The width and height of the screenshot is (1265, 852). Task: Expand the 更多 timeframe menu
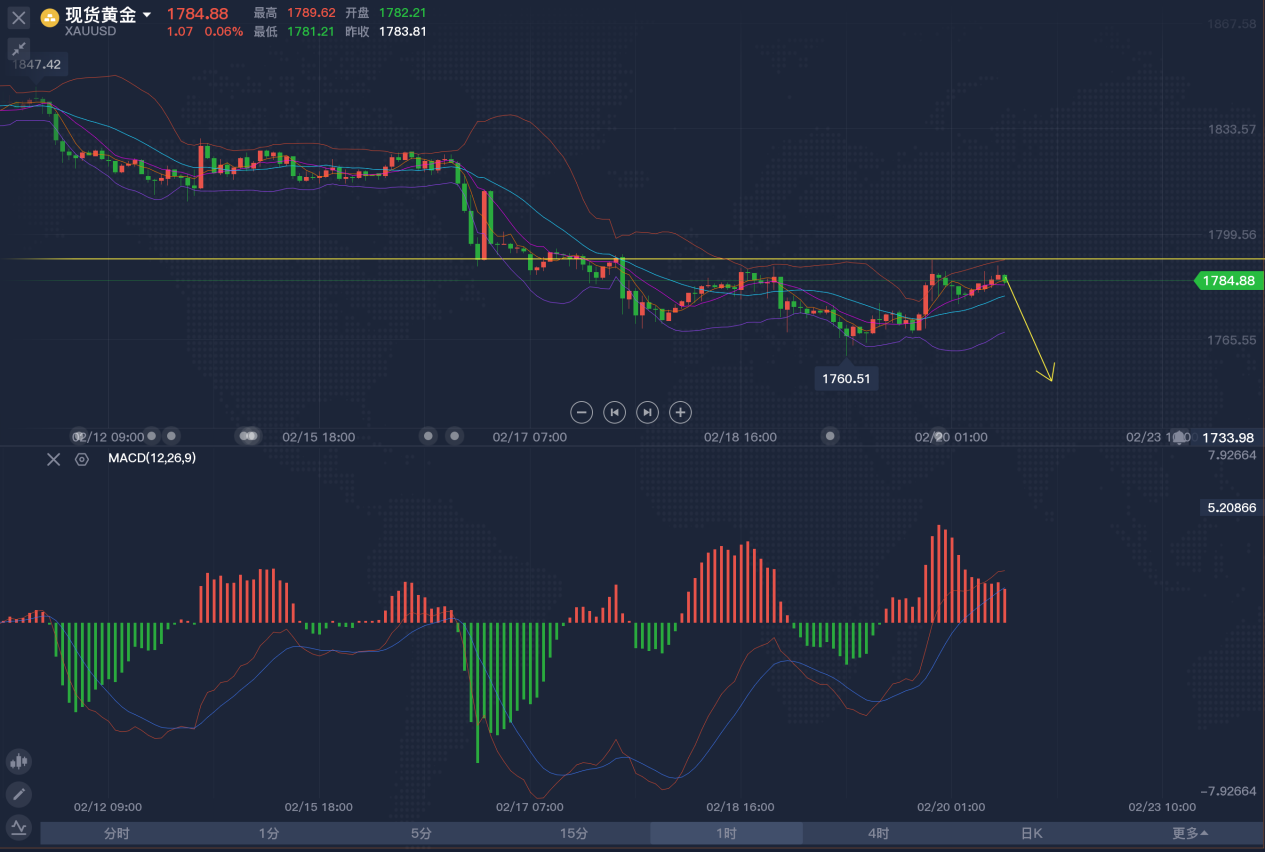click(x=1190, y=833)
